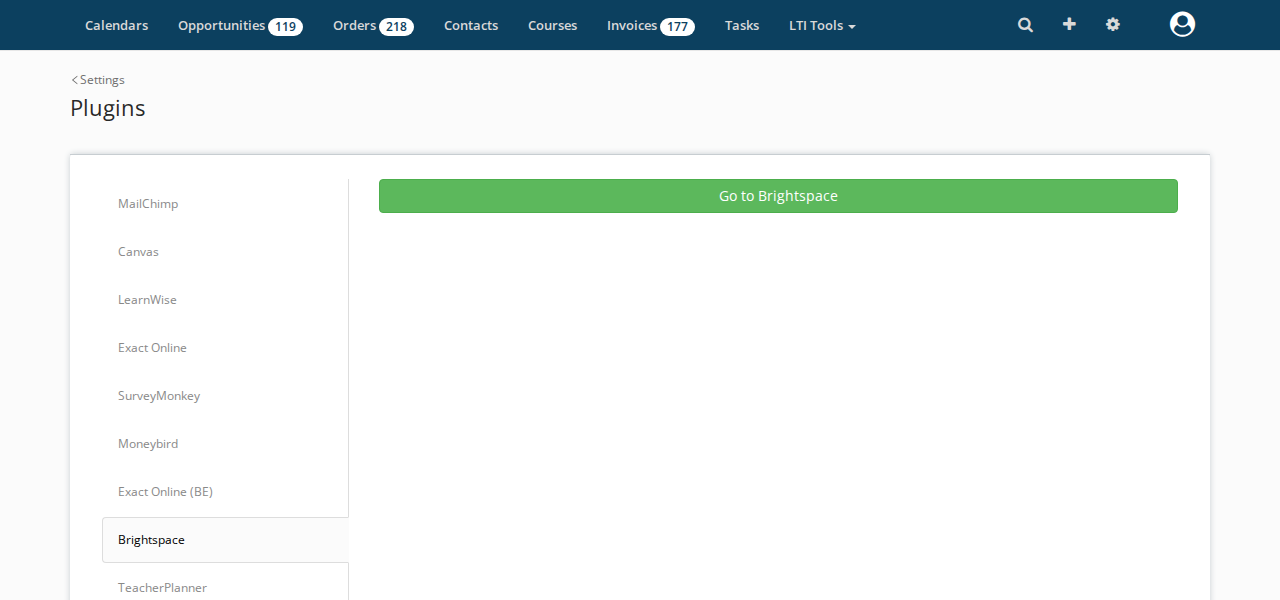
Task: Go back to Settings link
Action: (x=98, y=80)
